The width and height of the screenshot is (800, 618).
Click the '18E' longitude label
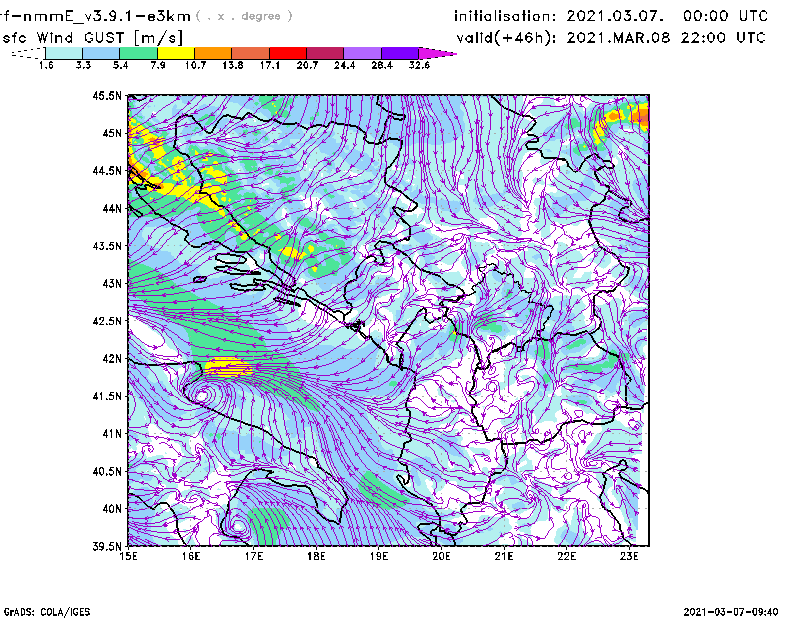(x=316, y=556)
